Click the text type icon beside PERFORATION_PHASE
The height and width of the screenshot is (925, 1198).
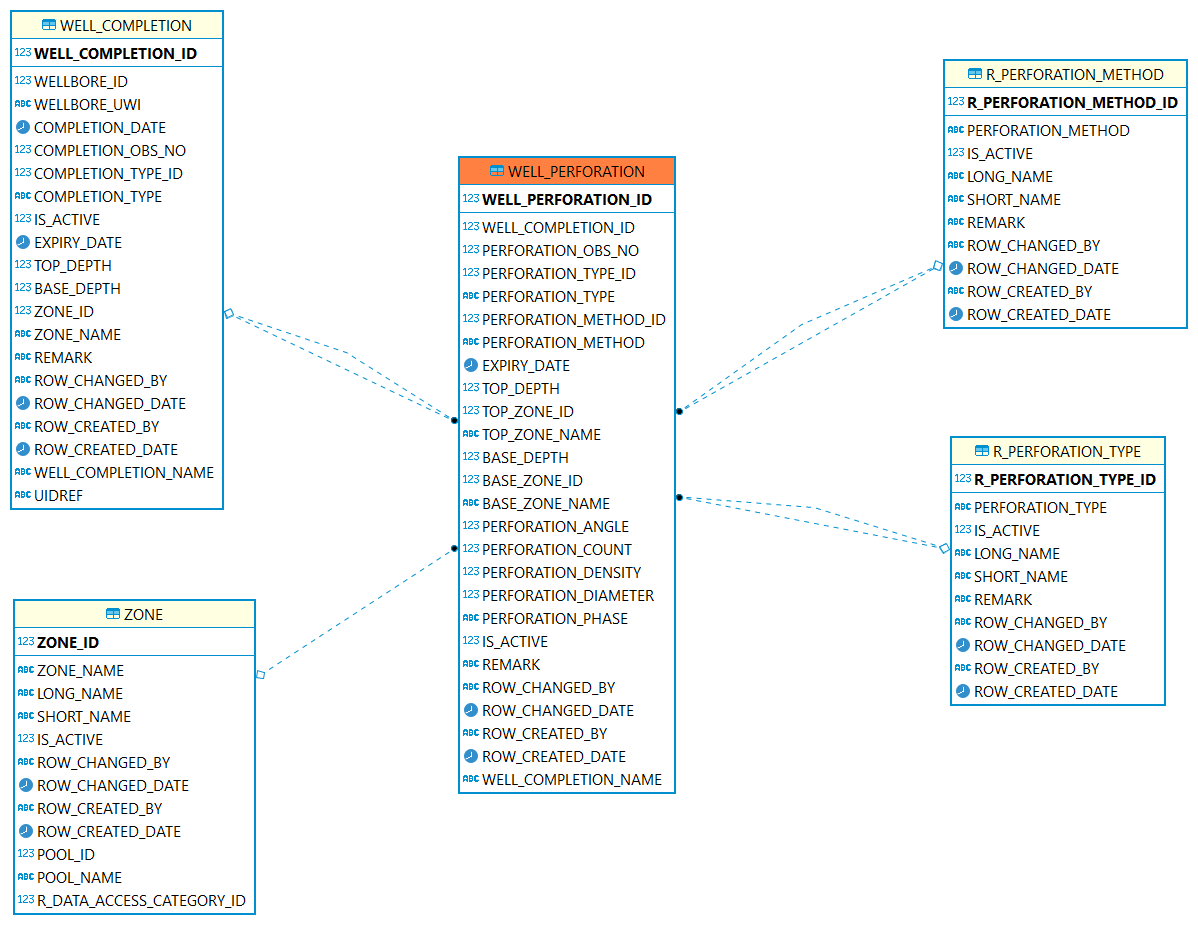471,618
